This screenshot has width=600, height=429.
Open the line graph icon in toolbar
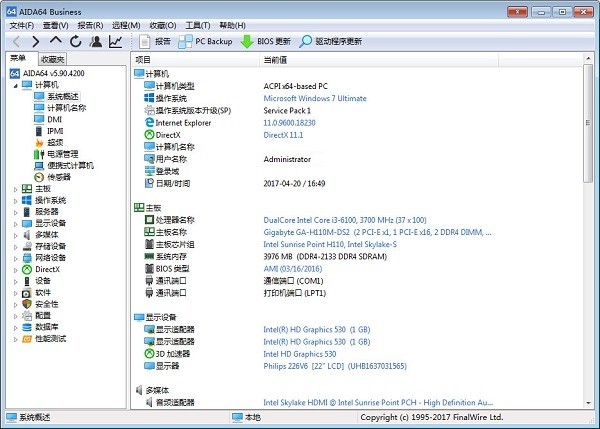[x=116, y=42]
